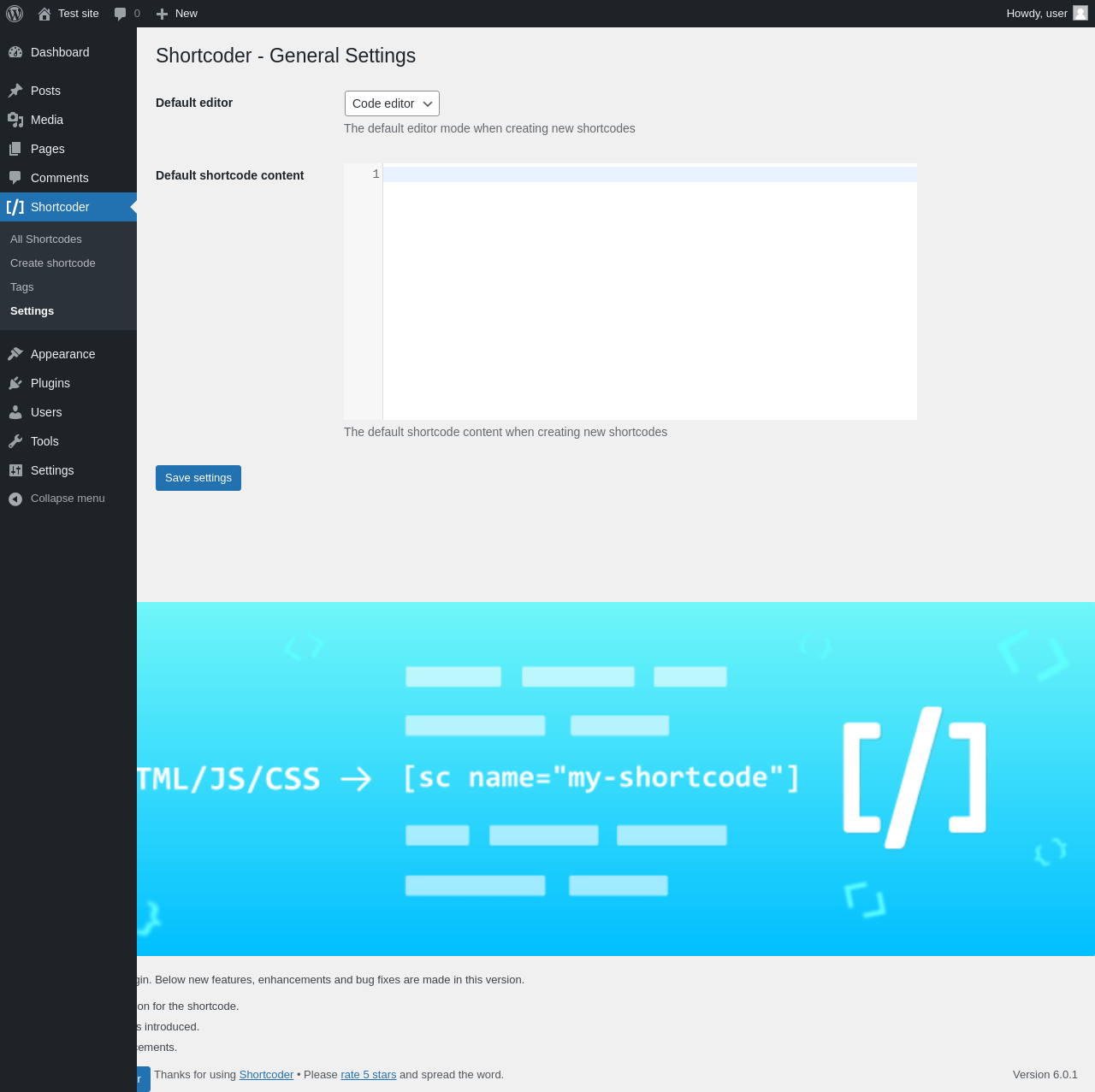Click the plus icon next to New

pos(162,14)
